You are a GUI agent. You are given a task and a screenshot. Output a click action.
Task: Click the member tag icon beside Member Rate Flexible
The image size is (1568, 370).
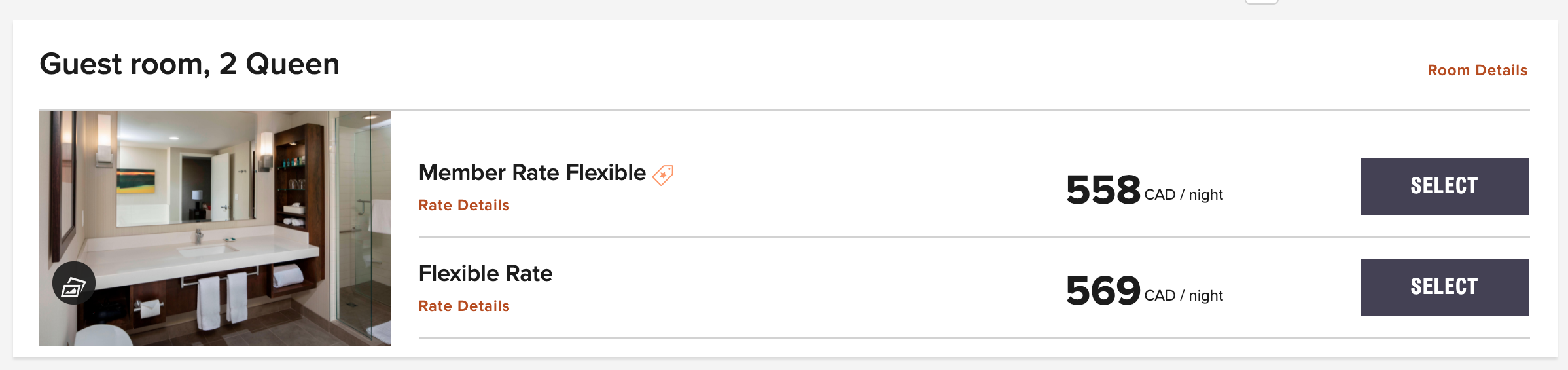point(663,175)
